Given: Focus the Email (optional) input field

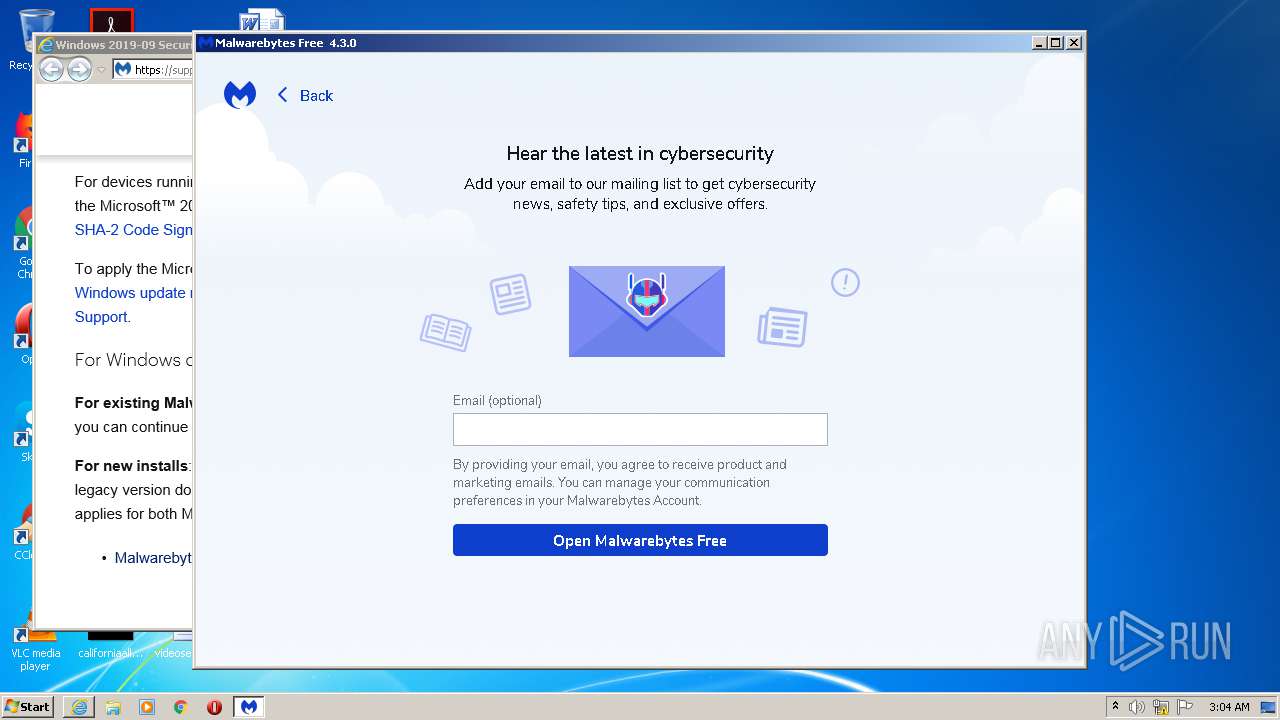Looking at the screenshot, I should (640, 429).
